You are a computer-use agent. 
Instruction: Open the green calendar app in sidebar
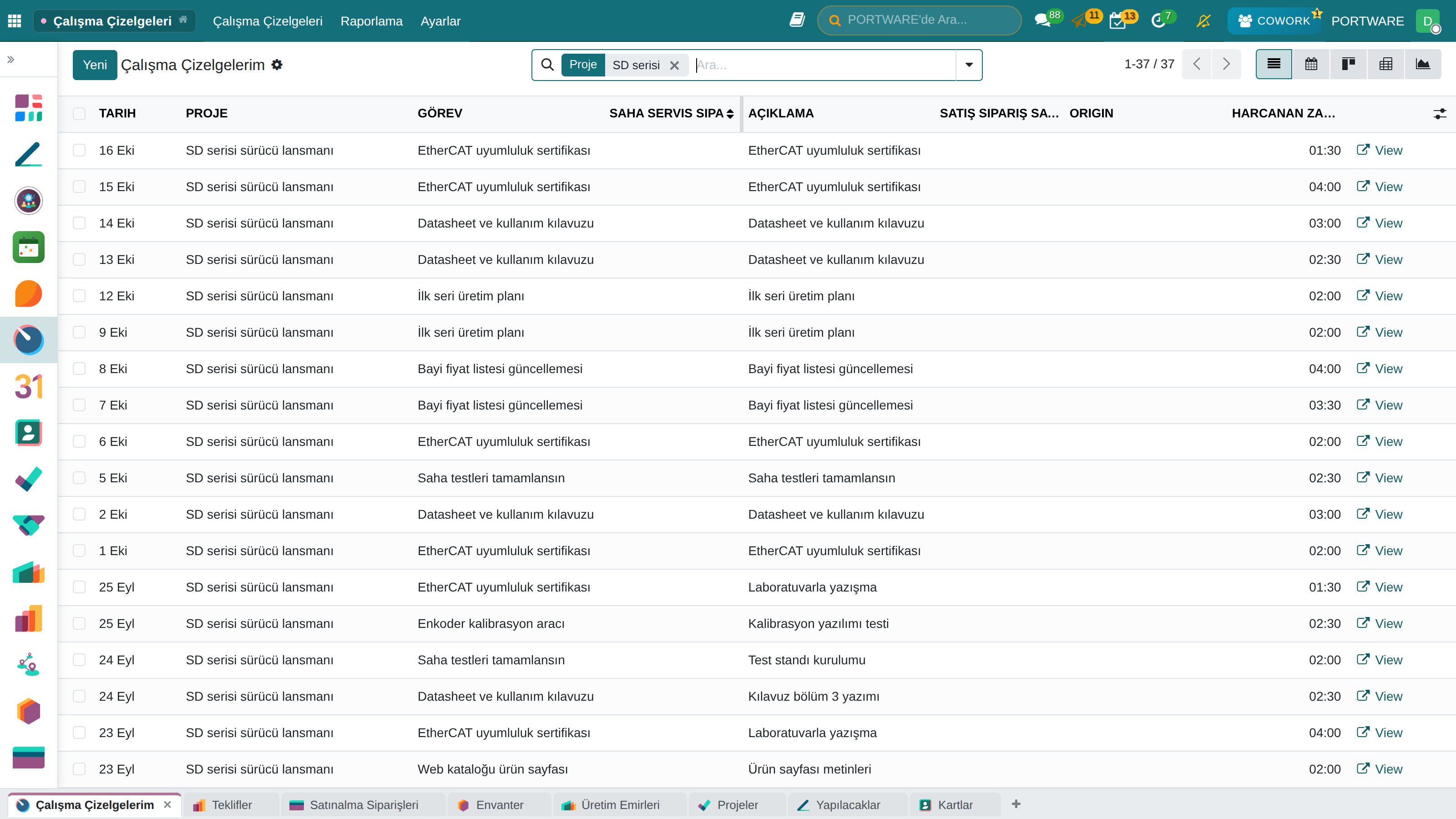tap(28, 247)
